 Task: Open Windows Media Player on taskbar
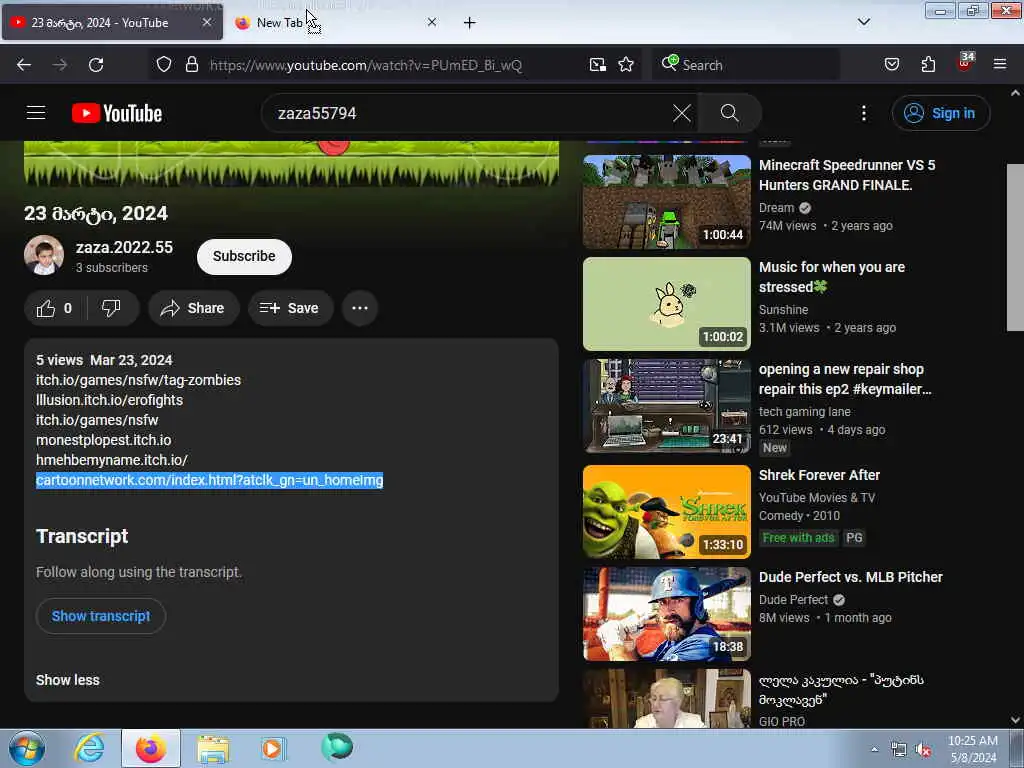274,748
